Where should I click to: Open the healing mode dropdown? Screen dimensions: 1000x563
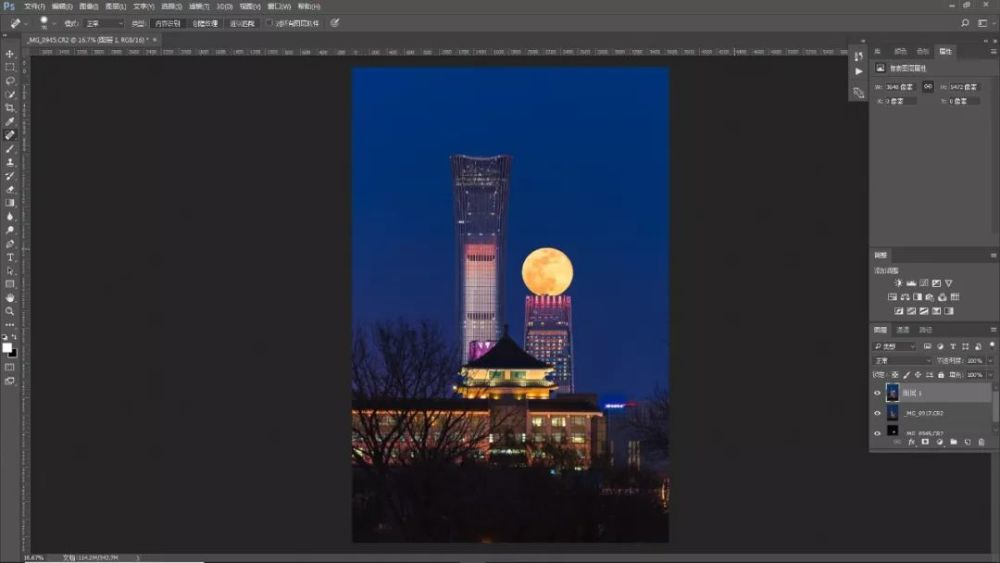point(103,23)
